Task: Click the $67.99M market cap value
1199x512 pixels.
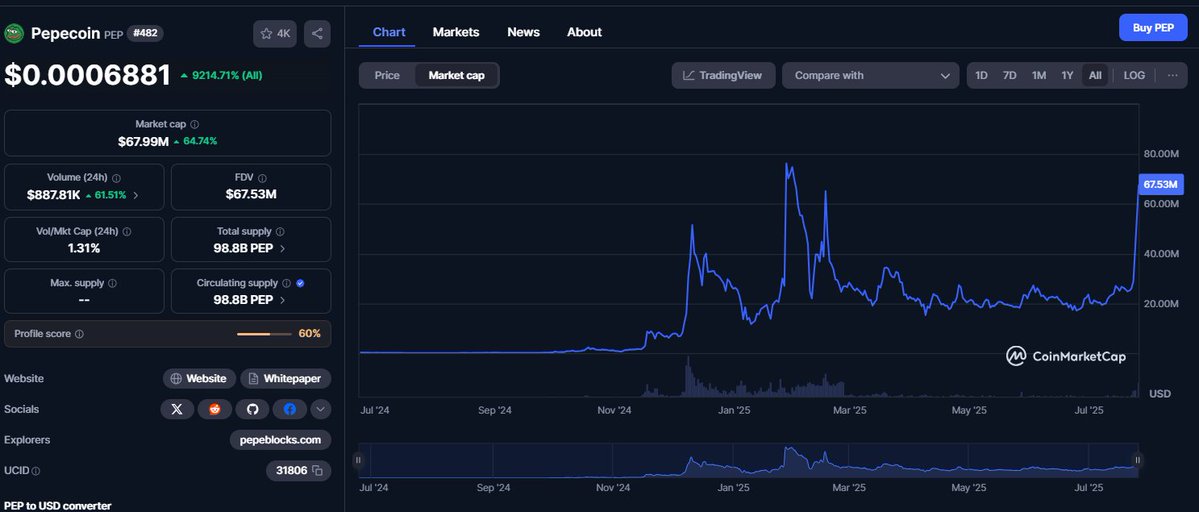Action: 143,141
